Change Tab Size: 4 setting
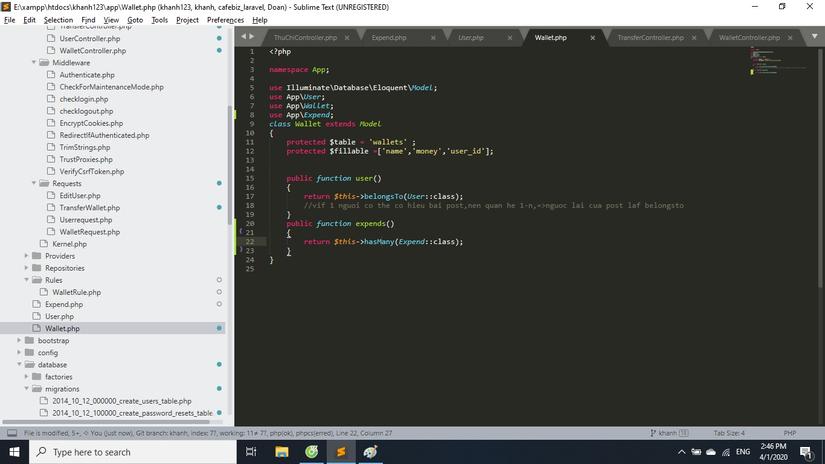825x464 pixels. click(x=729, y=433)
